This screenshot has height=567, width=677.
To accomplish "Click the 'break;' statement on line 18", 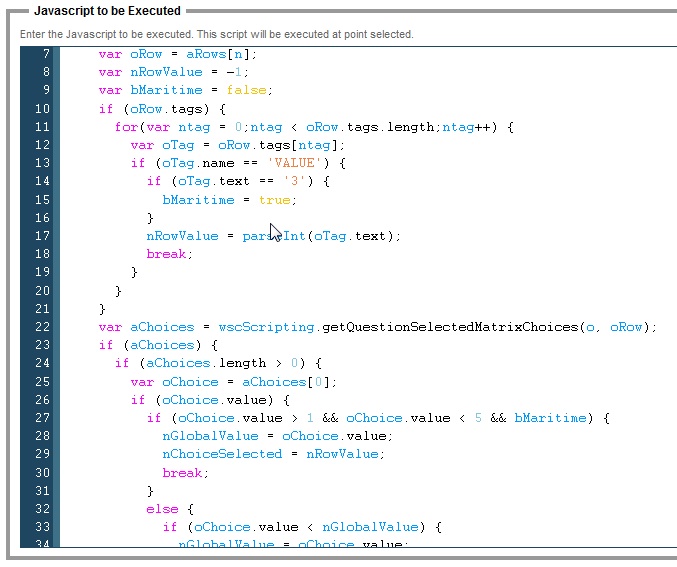I will [x=170, y=254].
